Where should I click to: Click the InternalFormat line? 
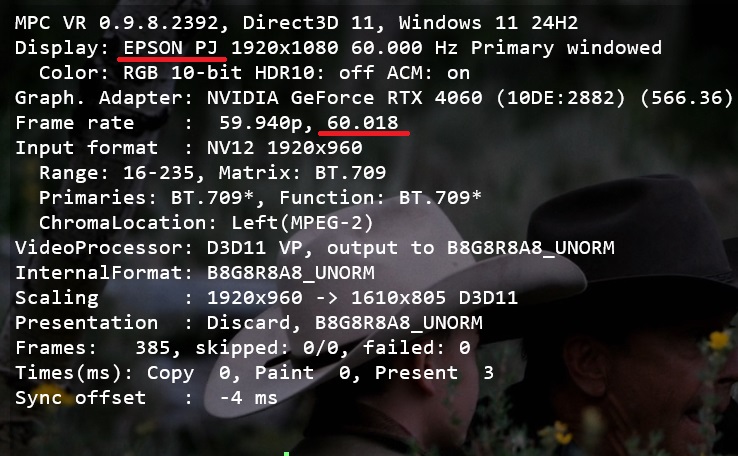(x=195, y=273)
